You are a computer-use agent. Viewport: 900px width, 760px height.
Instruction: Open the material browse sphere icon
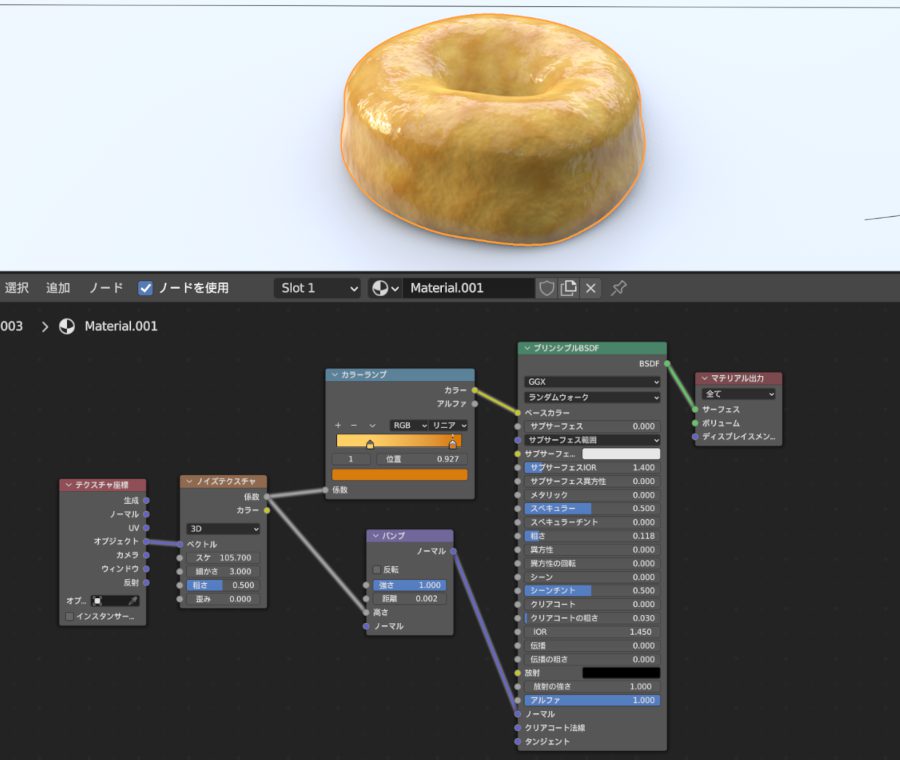tap(385, 288)
